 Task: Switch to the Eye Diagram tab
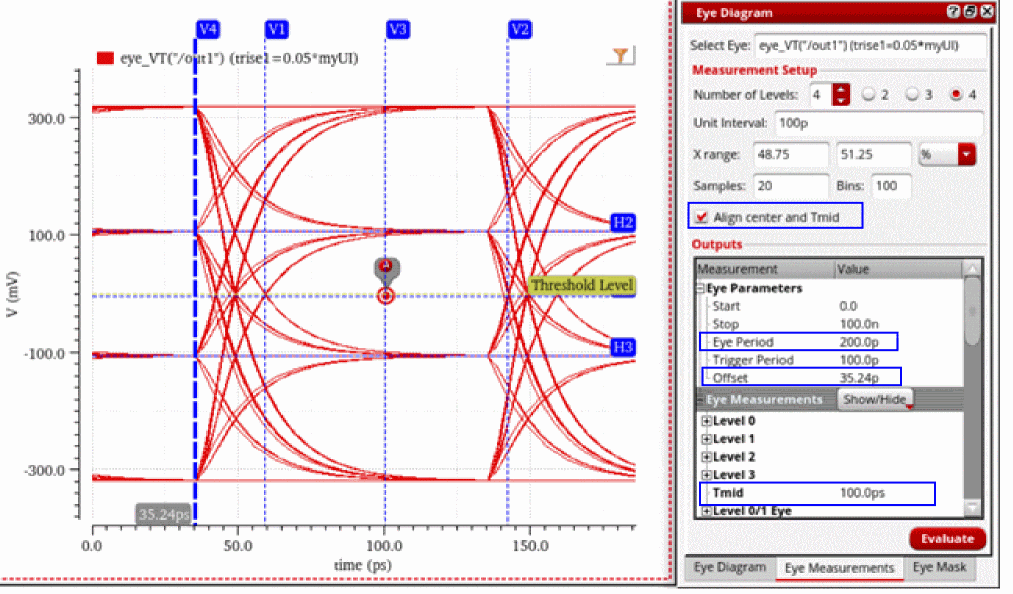tap(730, 567)
